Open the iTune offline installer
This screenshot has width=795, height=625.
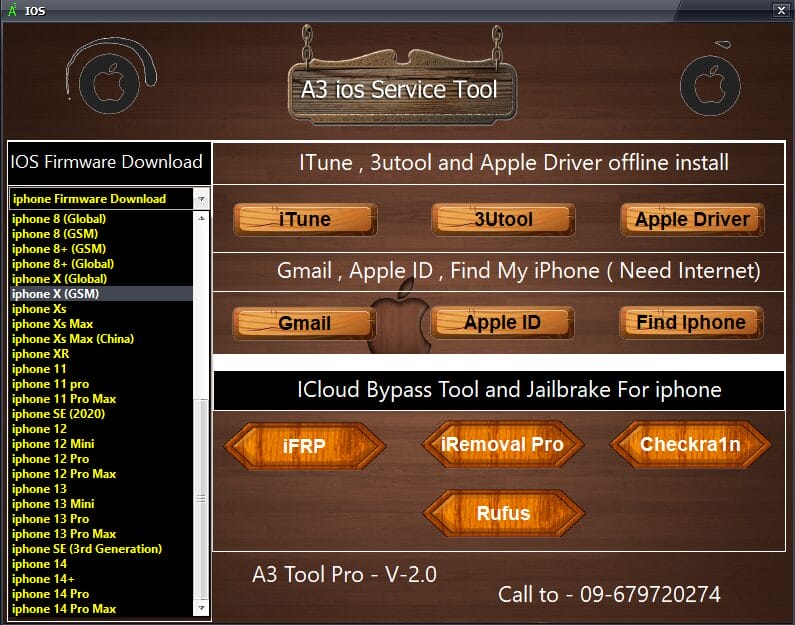pos(305,219)
